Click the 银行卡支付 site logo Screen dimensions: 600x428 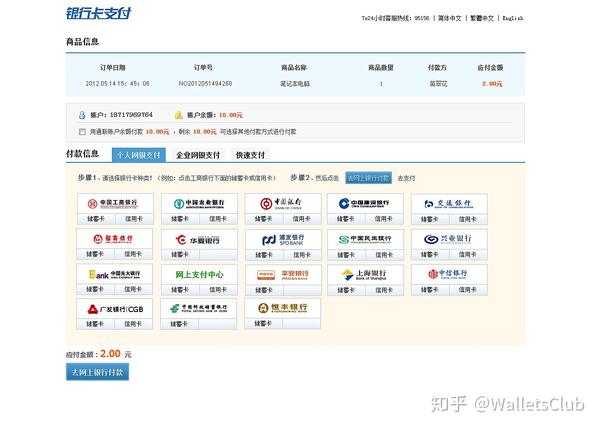pos(98,13)
